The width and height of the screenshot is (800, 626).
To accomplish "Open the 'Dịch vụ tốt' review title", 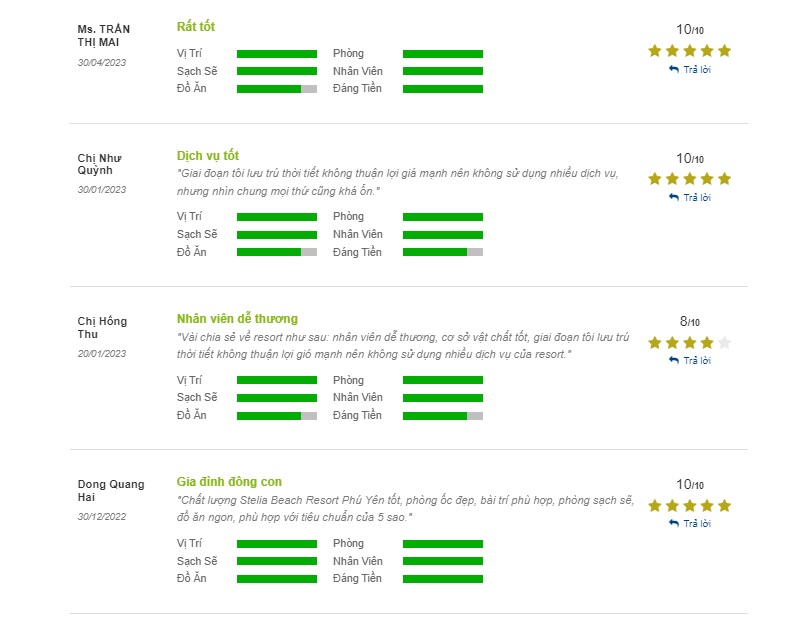I will 208,156.
